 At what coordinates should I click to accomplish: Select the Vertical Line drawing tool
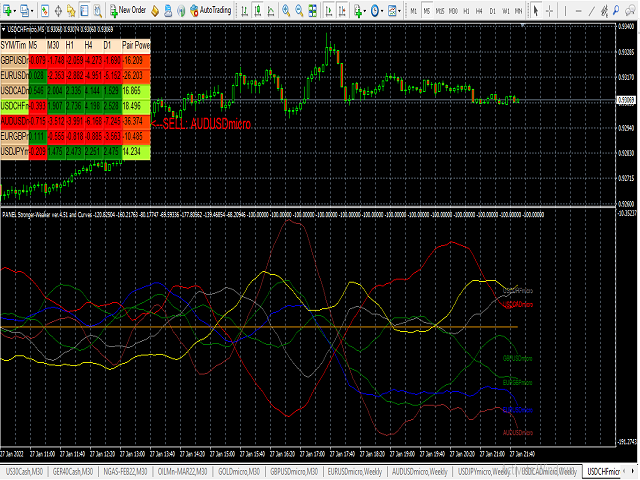tap(565, 11)
